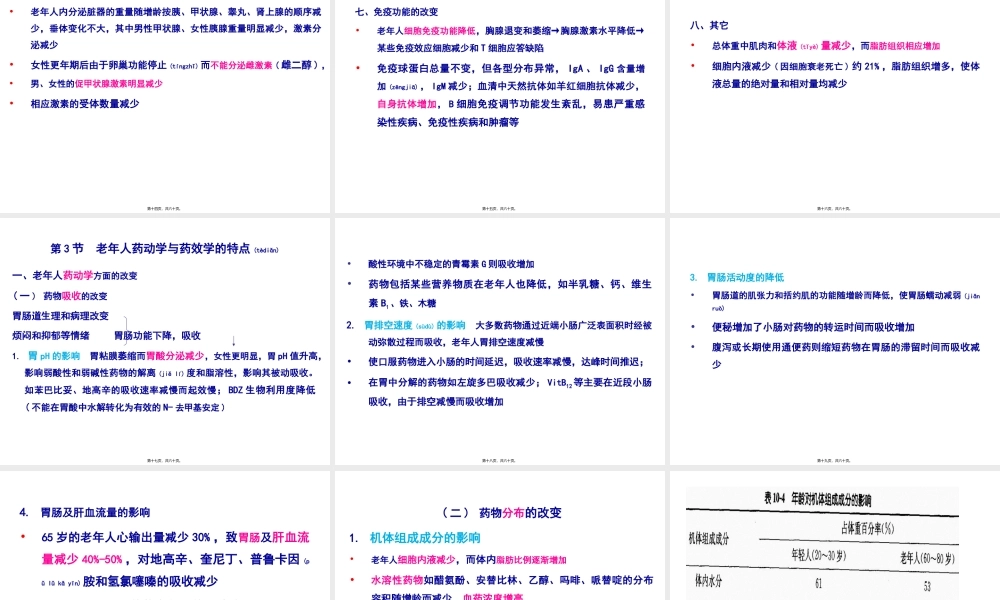The width and height of the screenshot is (1000, 600).
Task: Open the slide about 第3节 老年人药动学与药效学的特点
Action: 166,340
